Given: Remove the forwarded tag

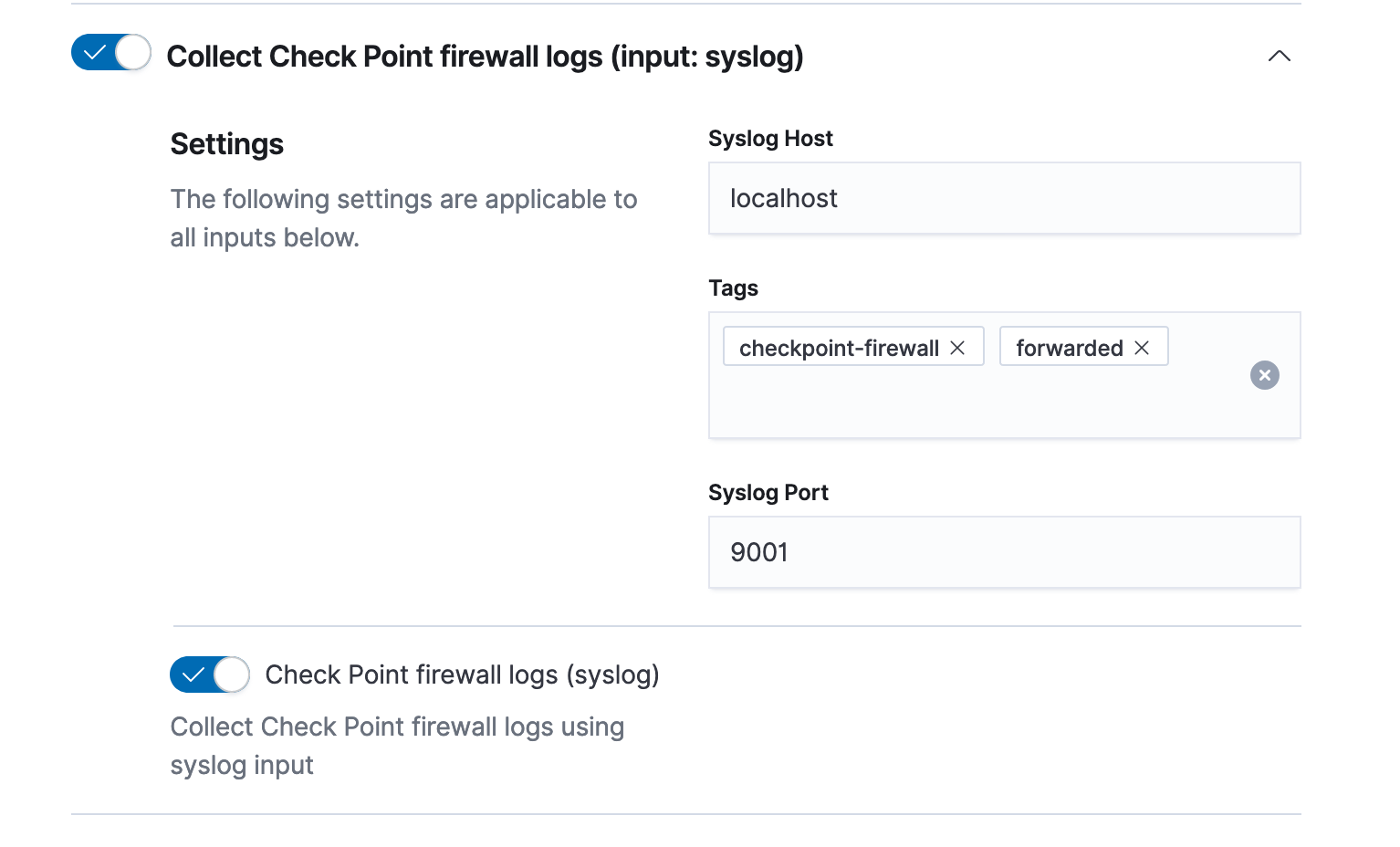Looking at the screenshot, I should click(x=1142, y=348).
